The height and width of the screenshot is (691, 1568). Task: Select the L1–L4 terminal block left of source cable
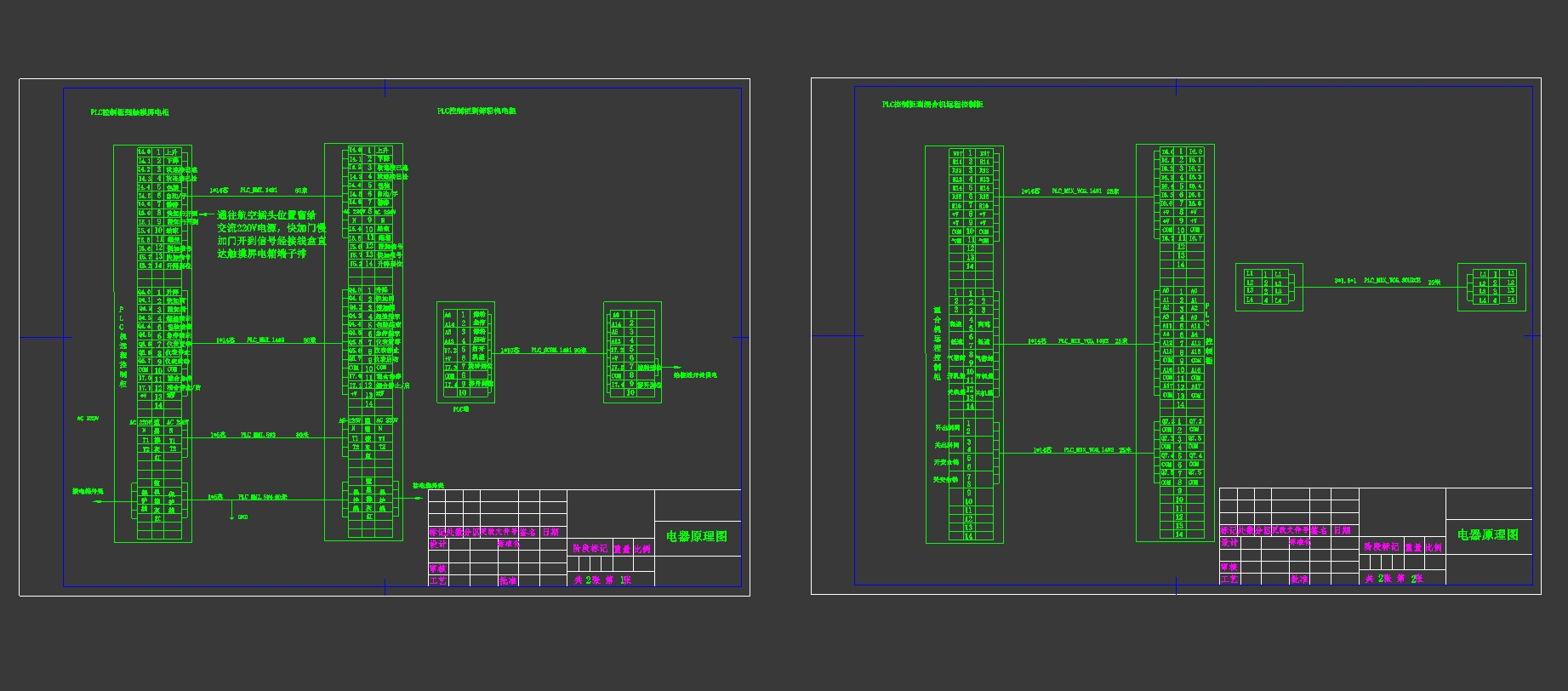(x=1269, y=288)
